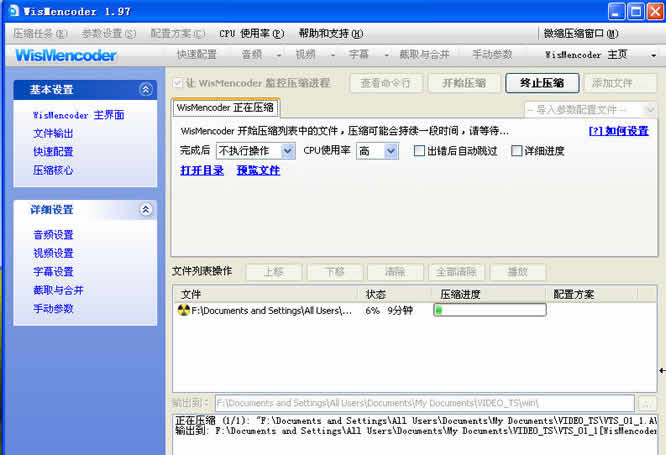
Task: Collapse the 基本设置 panel chevron
Action: click(146, 89)
